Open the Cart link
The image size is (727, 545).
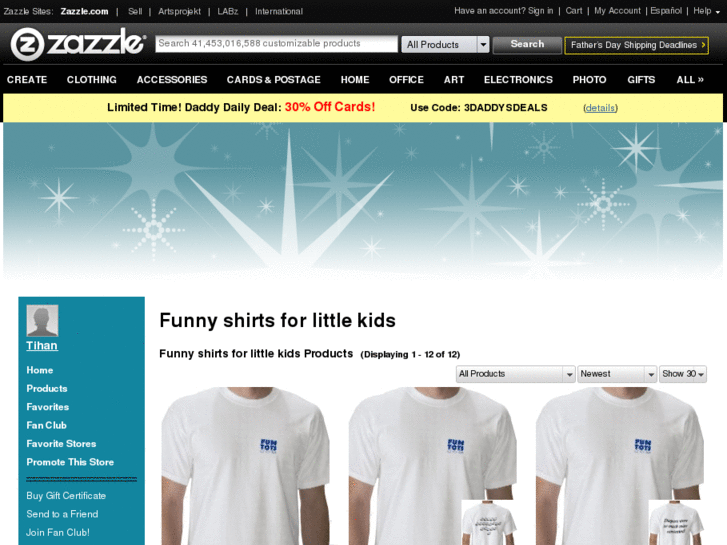tap(574, 11)
